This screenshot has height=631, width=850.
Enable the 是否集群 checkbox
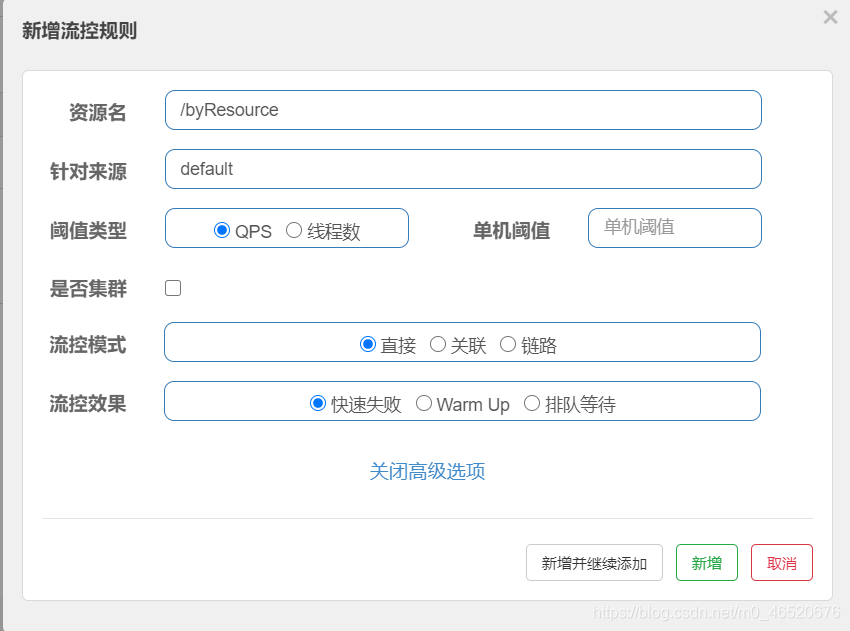[x=173, y=287]
